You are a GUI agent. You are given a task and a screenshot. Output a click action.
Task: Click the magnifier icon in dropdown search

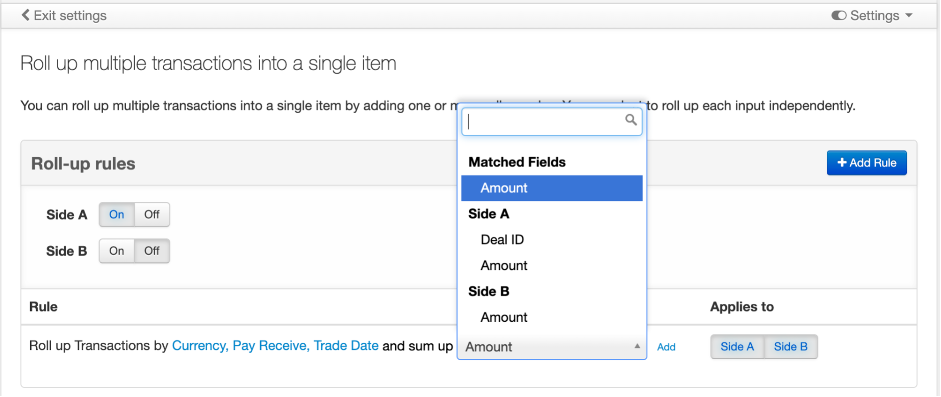pyautogui.click(x=631, y=120)
